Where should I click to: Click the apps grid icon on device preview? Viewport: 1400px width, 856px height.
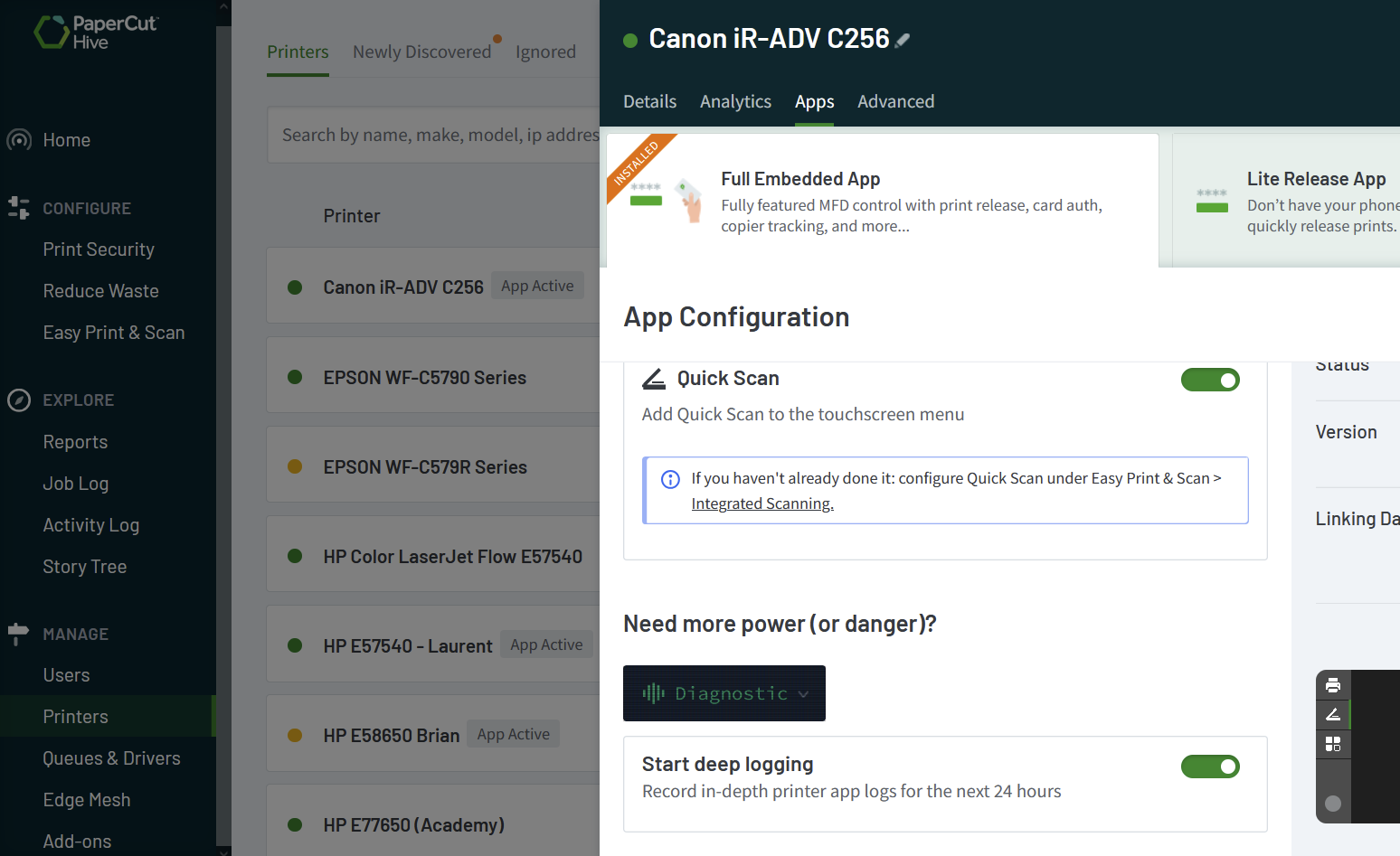tap(1333, 744)
